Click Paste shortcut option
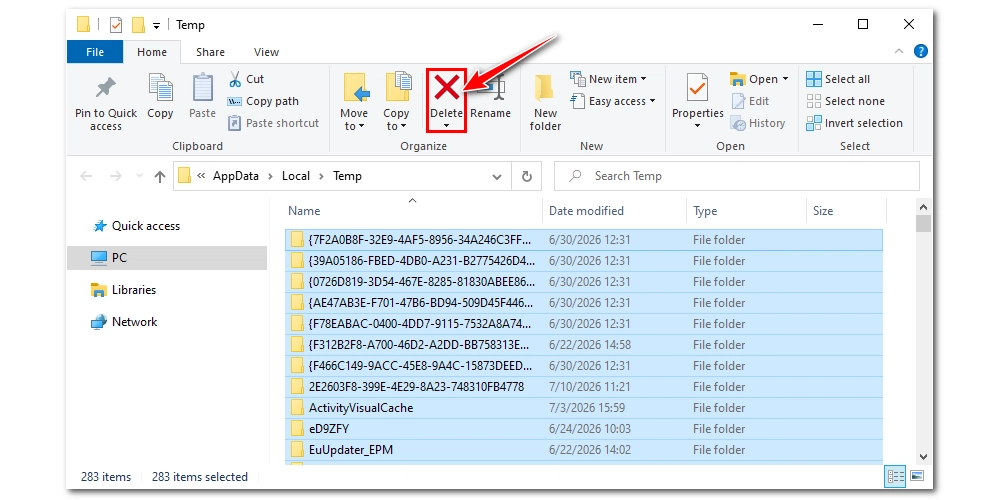The height and width of the screenshot is (500, 1000). [x=274, y=123]
